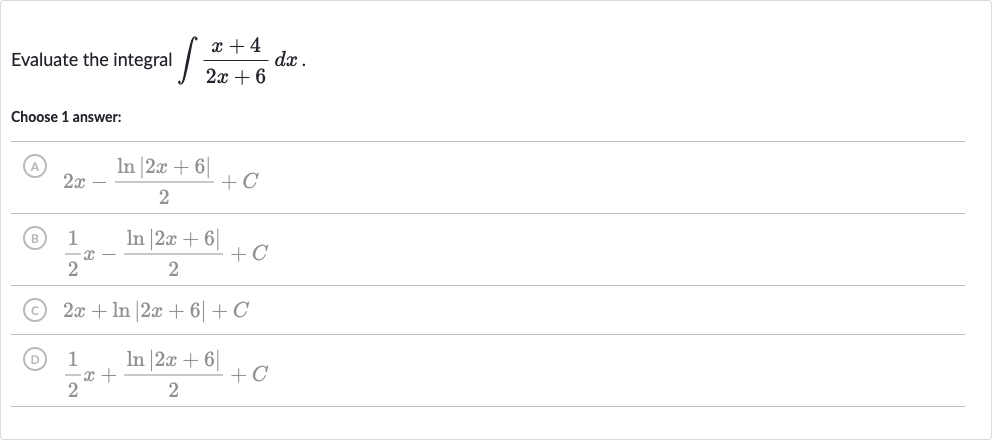Click the 'Evaluate the integral' question text
The image size is (992, 440).
click(92, 60)
